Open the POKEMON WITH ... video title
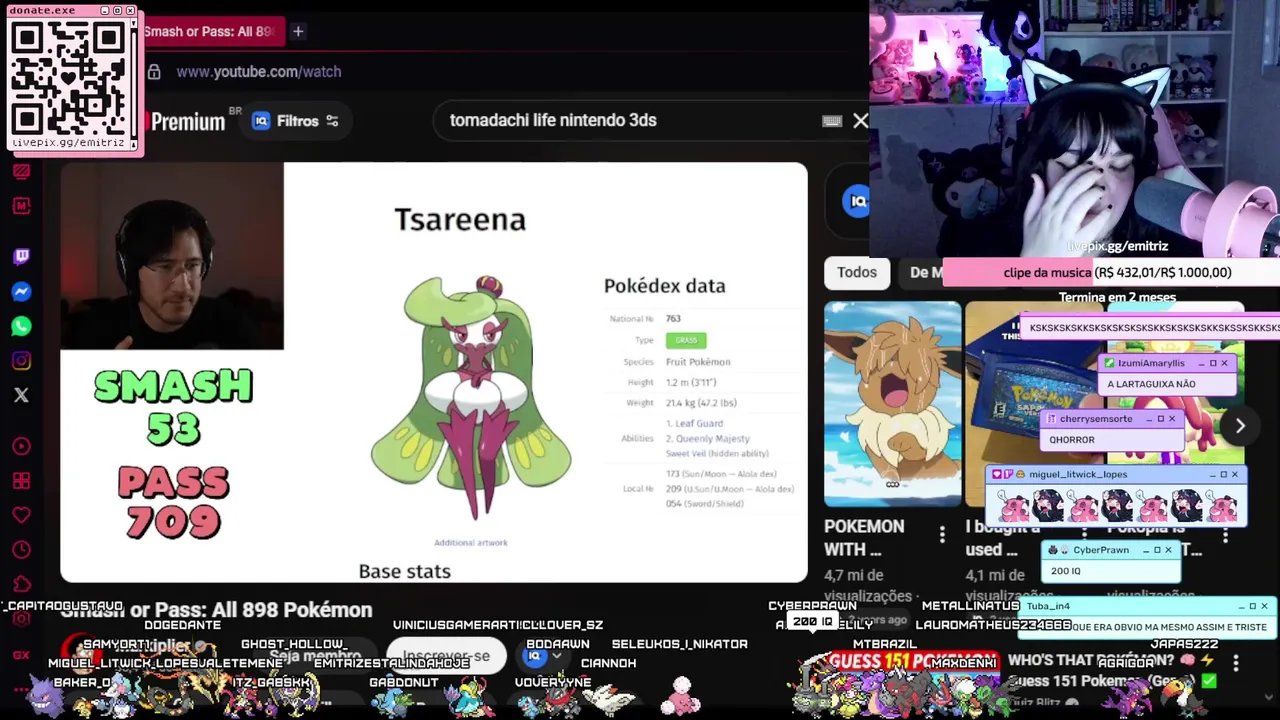This screenshot has height=720, width=1280. click(864, 537)
